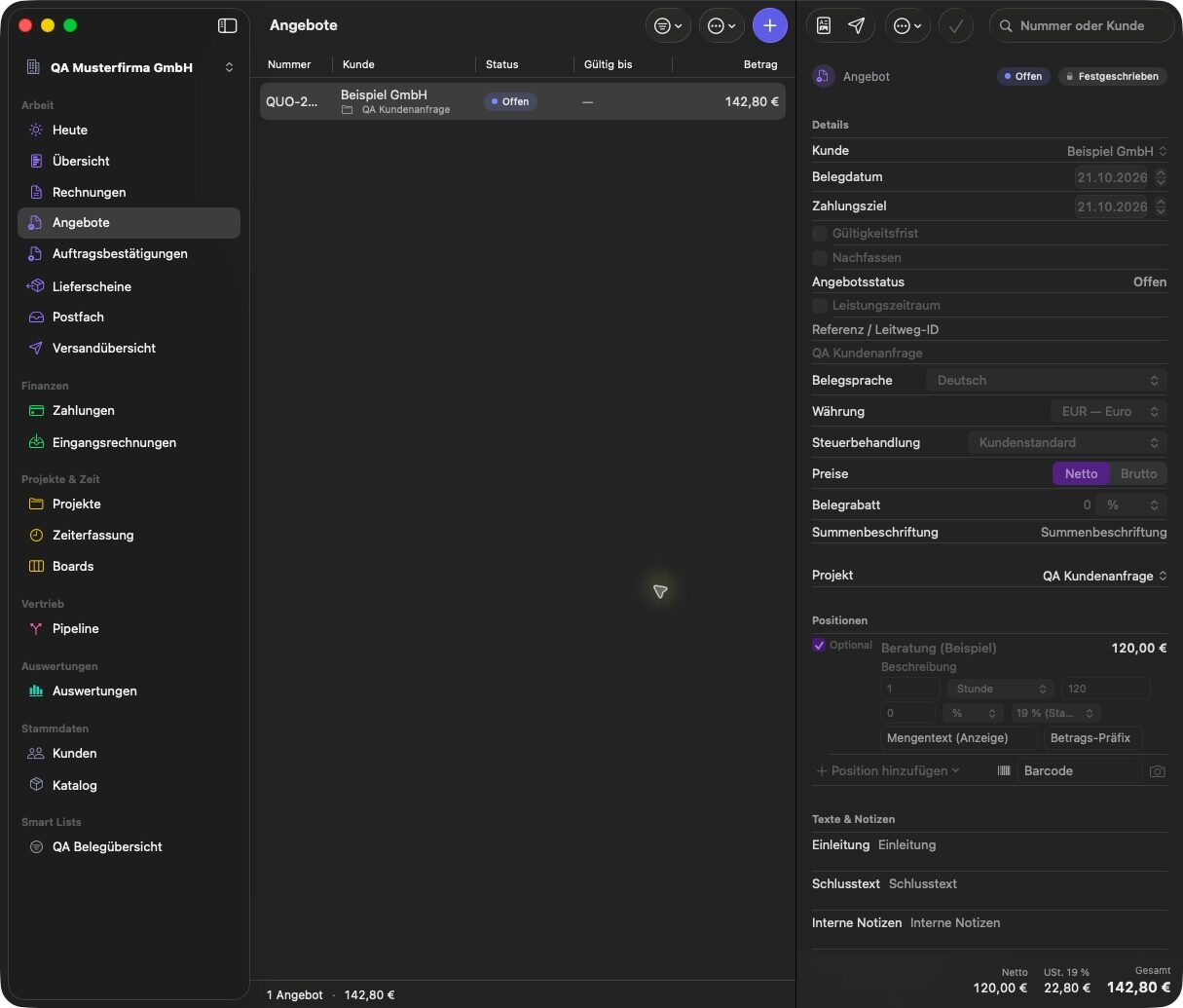The image size is (1183, 1008).
Task: Open the Projekt dropdown showing QA Kundenanfrage
Action: point(1104,576)
